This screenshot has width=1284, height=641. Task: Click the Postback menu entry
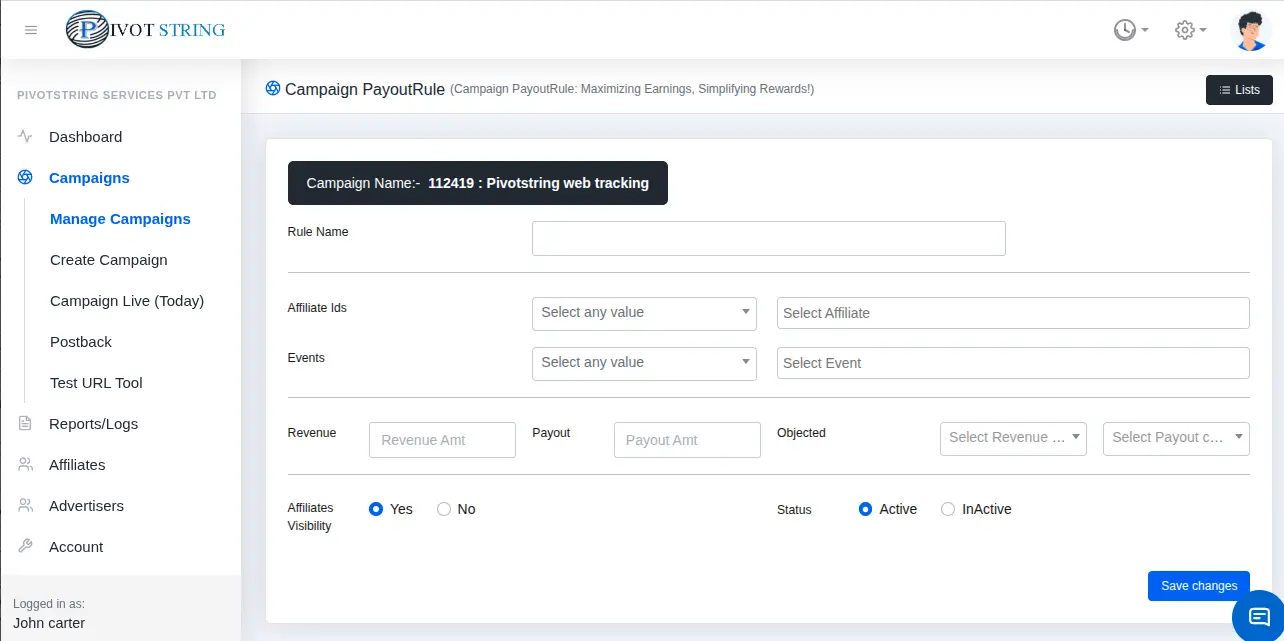pos(80,341)
